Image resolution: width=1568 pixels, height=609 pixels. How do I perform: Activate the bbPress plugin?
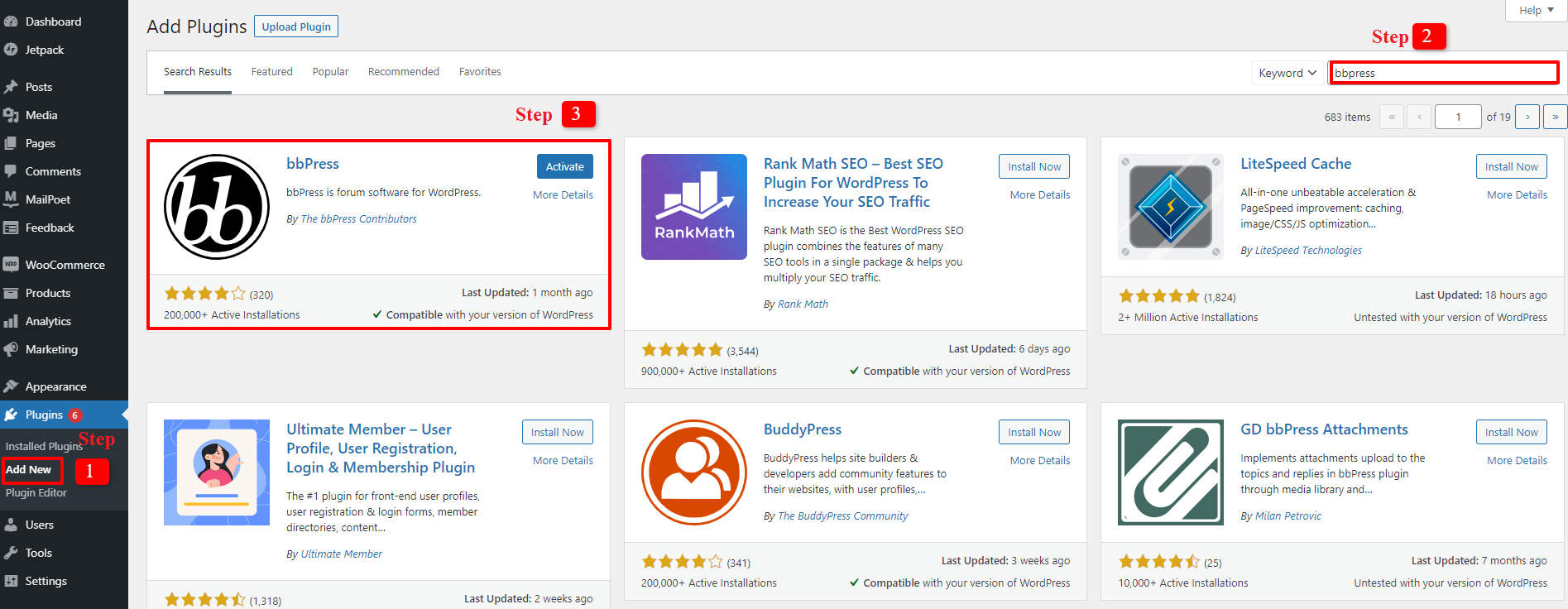[565, 166]
